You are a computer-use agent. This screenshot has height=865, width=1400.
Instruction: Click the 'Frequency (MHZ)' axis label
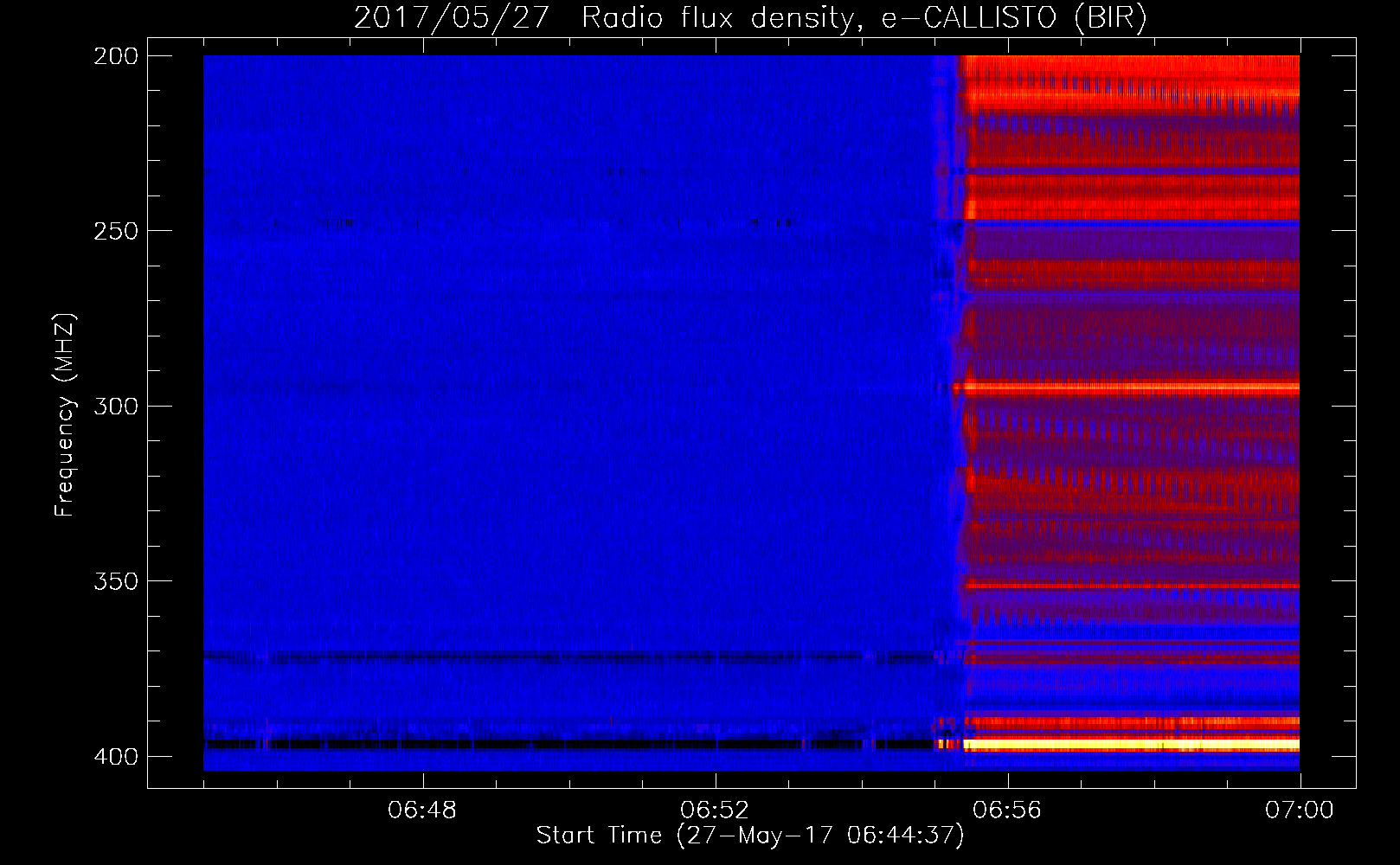tap(65, 414)
